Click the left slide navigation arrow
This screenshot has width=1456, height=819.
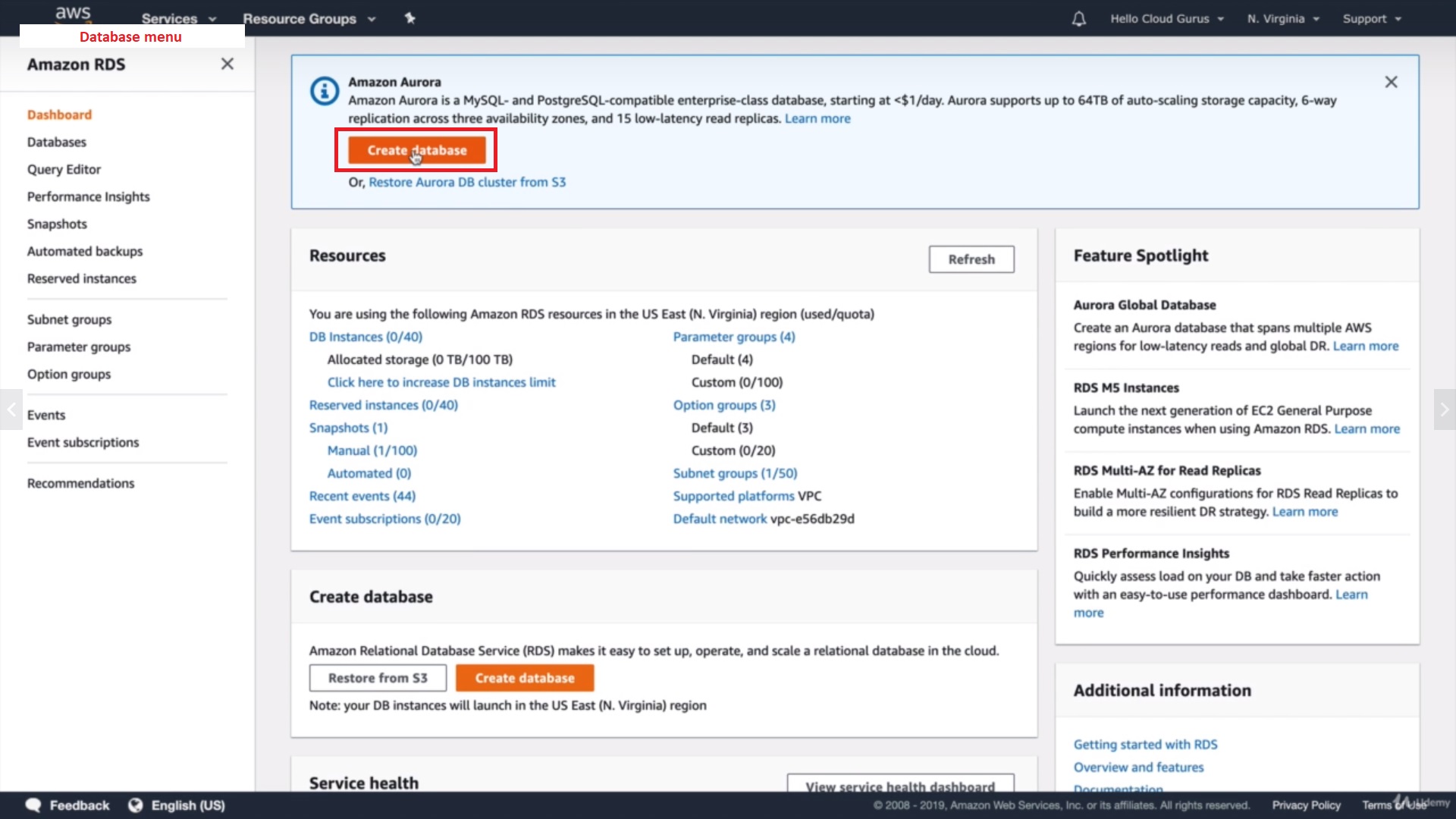pos(11,409)
